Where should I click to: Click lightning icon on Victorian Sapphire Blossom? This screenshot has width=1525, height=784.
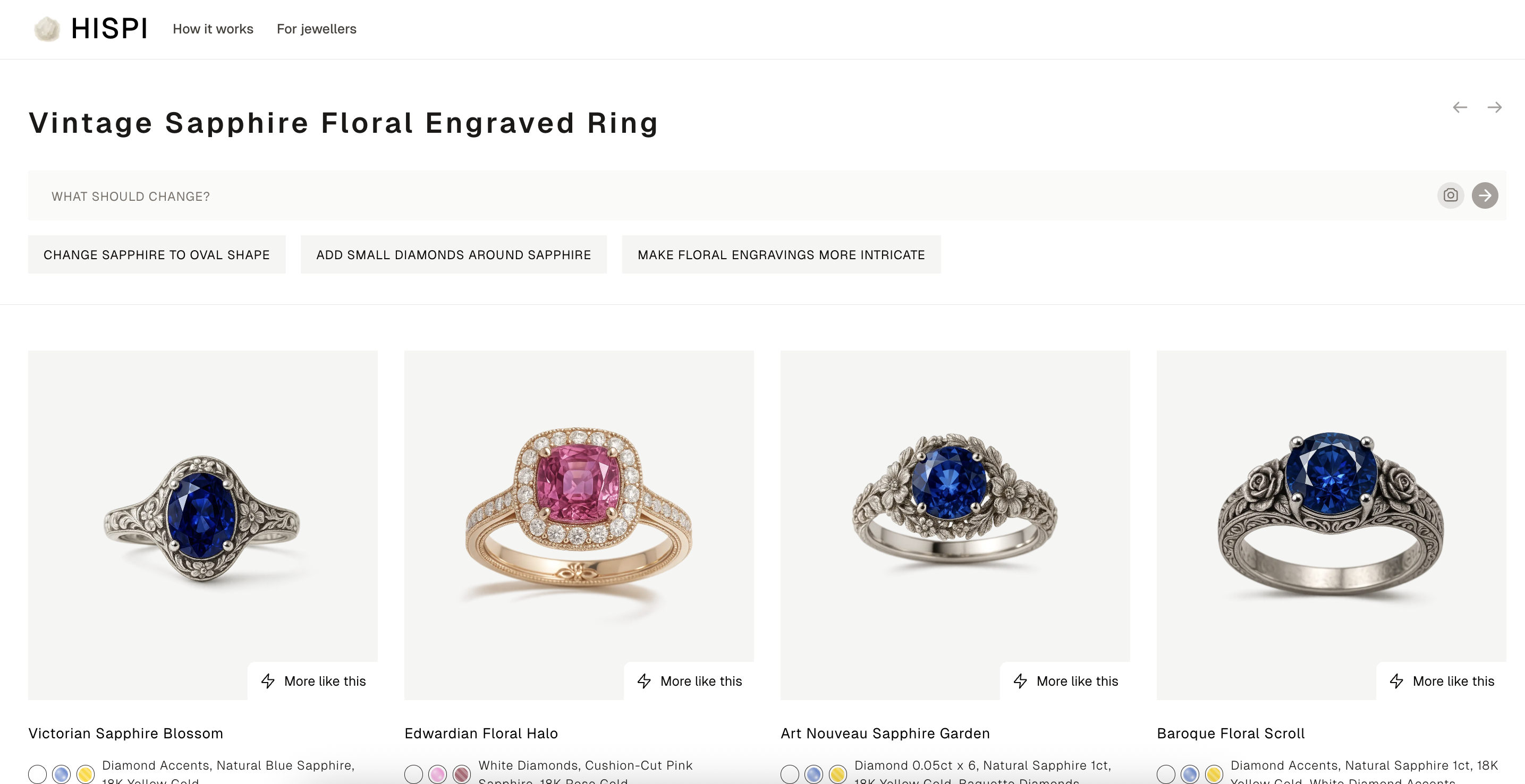268,681
